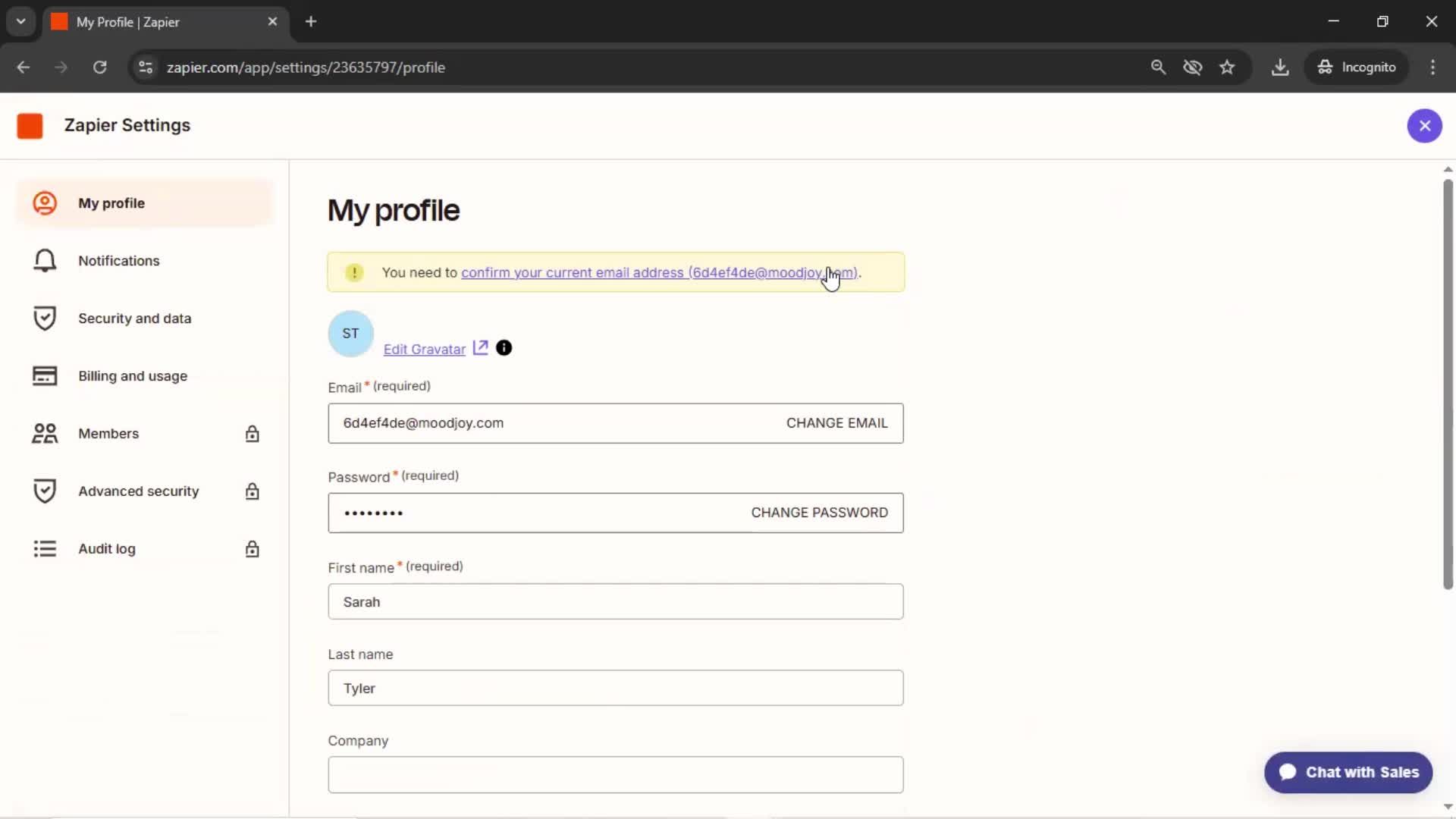The width and height of the screenshot is (1456, 819).
Task: Click the First name field with Sarah
Action: click(616, 601)
